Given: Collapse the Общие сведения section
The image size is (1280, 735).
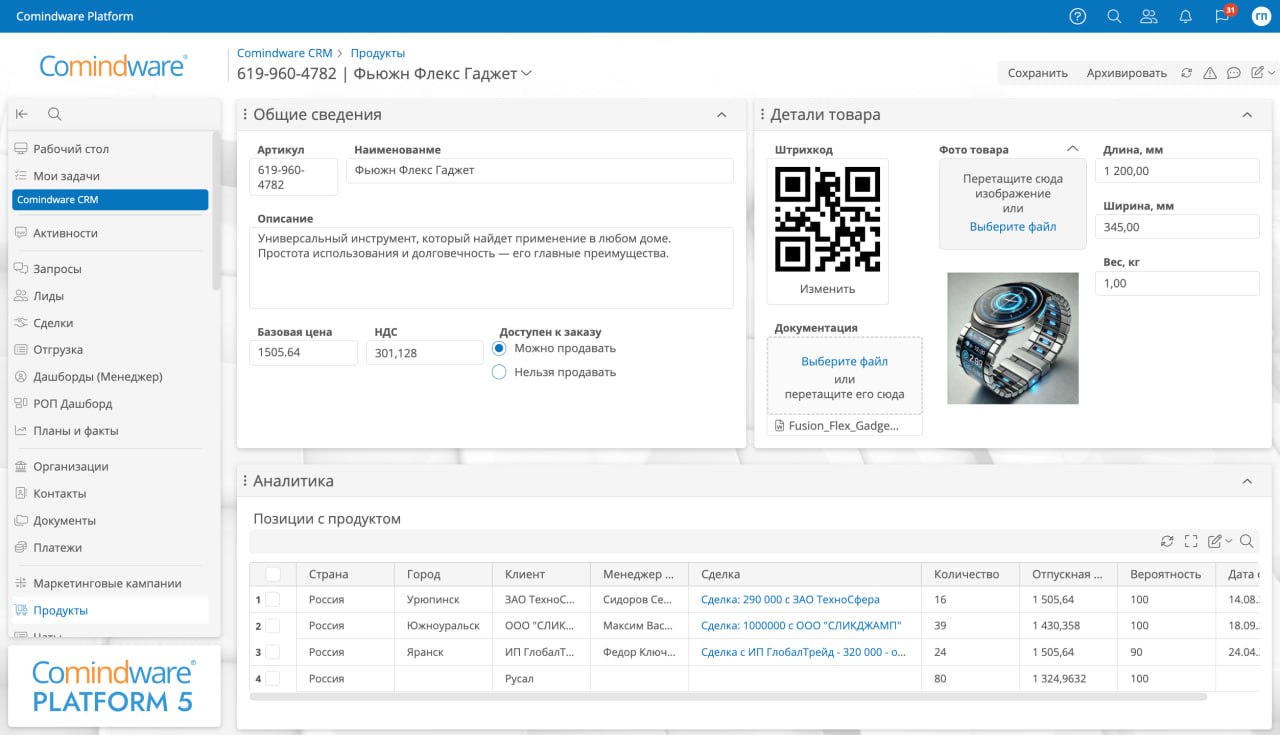Looking at the screenshot, I should point(721,115).
